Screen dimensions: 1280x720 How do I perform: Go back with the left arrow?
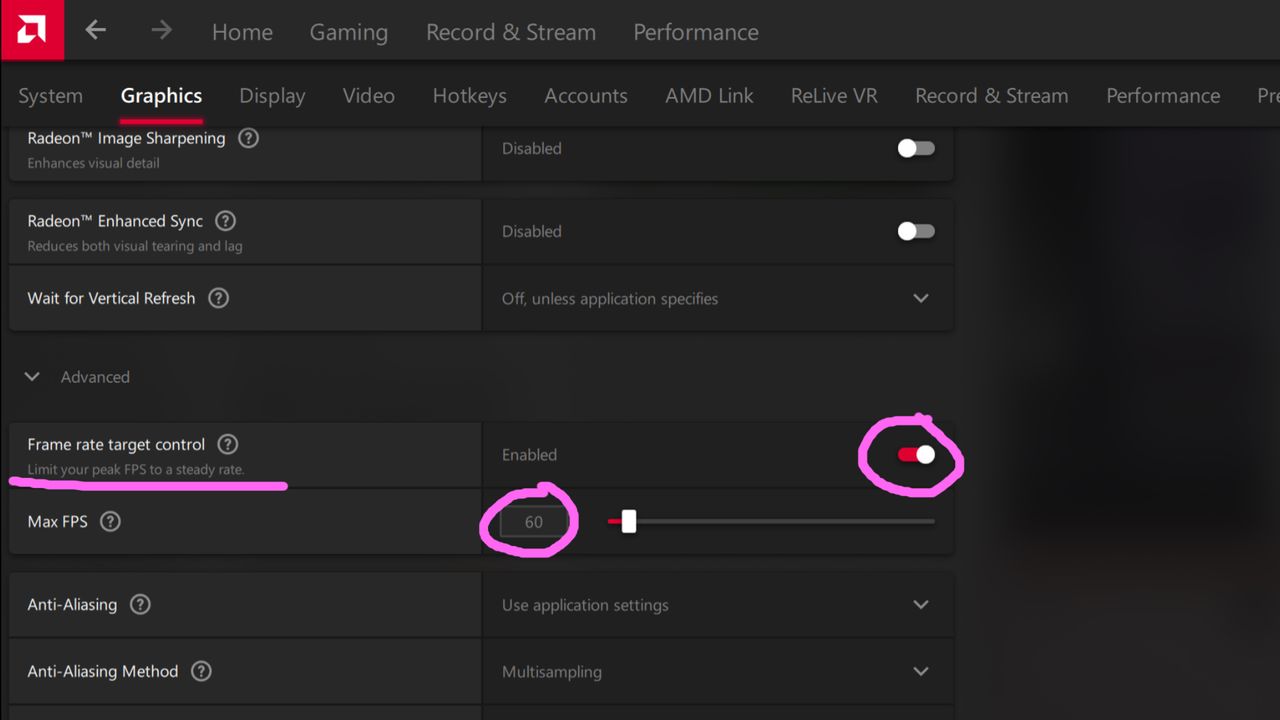point(95,30)
